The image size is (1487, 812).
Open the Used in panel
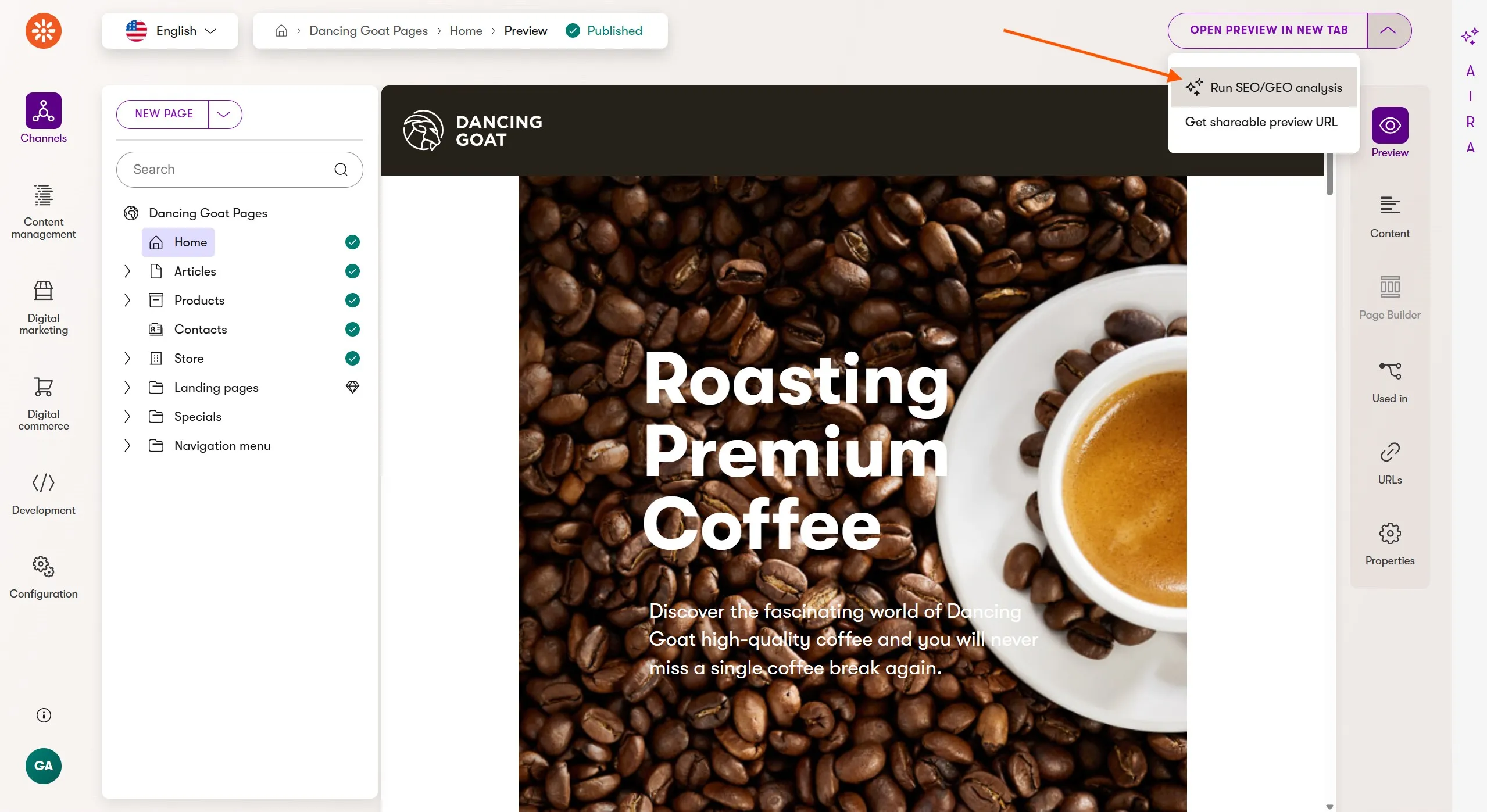pyautogui.click(x=1389, y=372)
